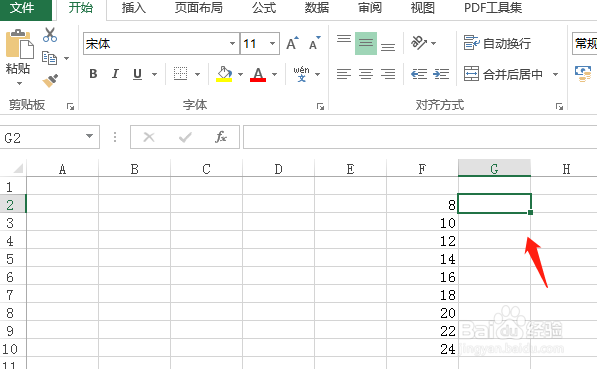The width and height of the screenshot is (597, 369).
Task: Open fill color dropdown arrow
Action: [x=240, y=74]
